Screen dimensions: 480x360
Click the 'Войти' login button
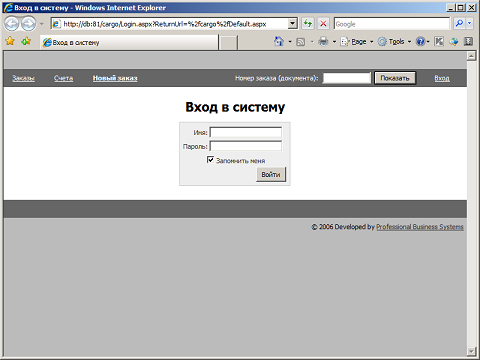coord(271,174)
